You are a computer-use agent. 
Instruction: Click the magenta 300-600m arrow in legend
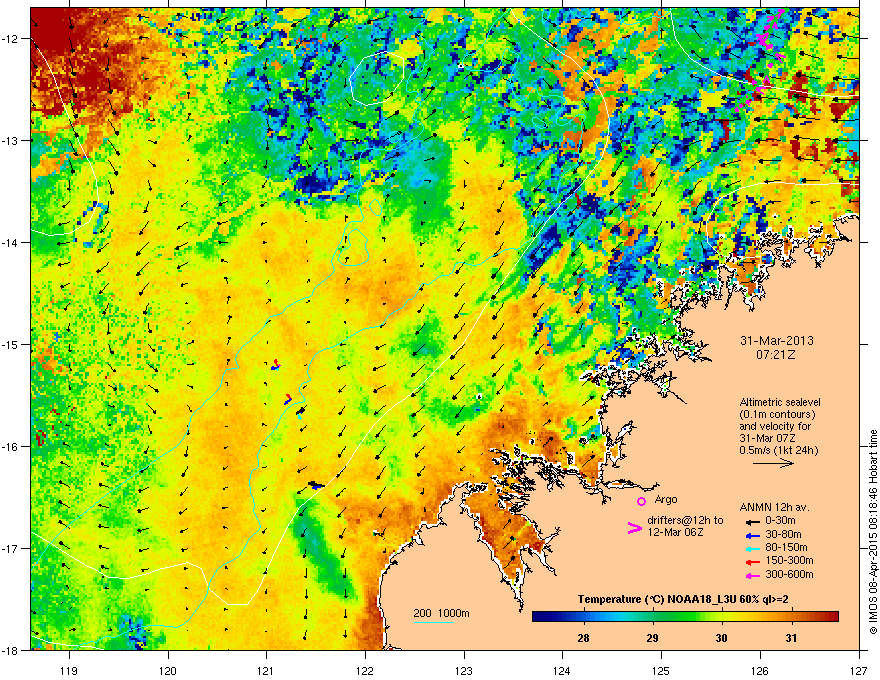pyautogui.click(x=753, y=575)
